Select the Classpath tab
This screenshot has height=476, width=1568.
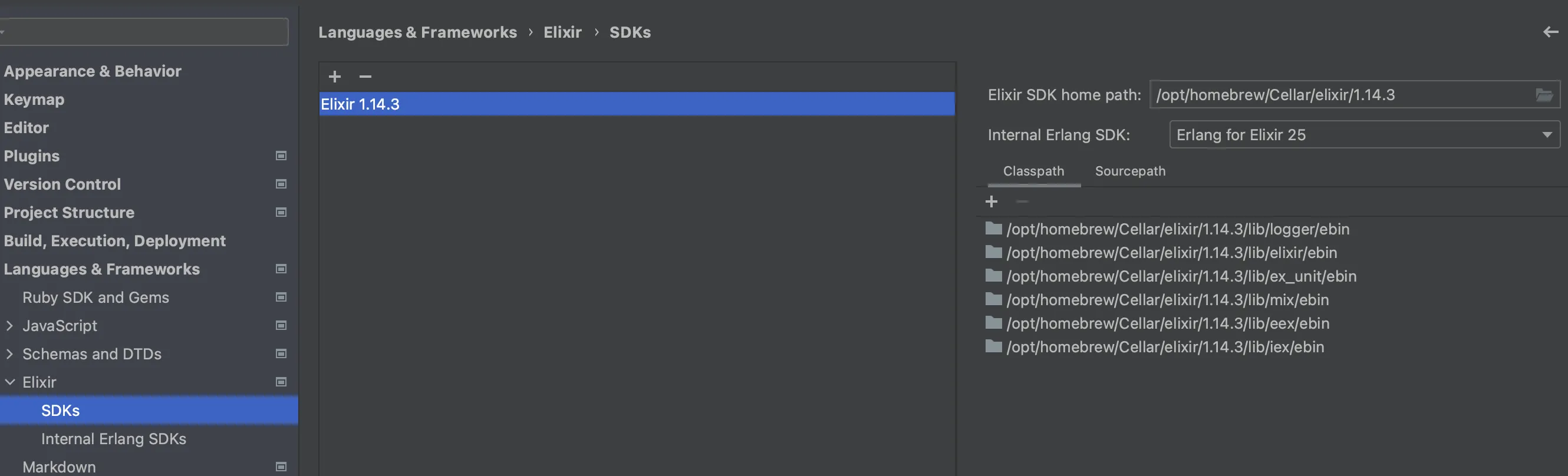1033,171
